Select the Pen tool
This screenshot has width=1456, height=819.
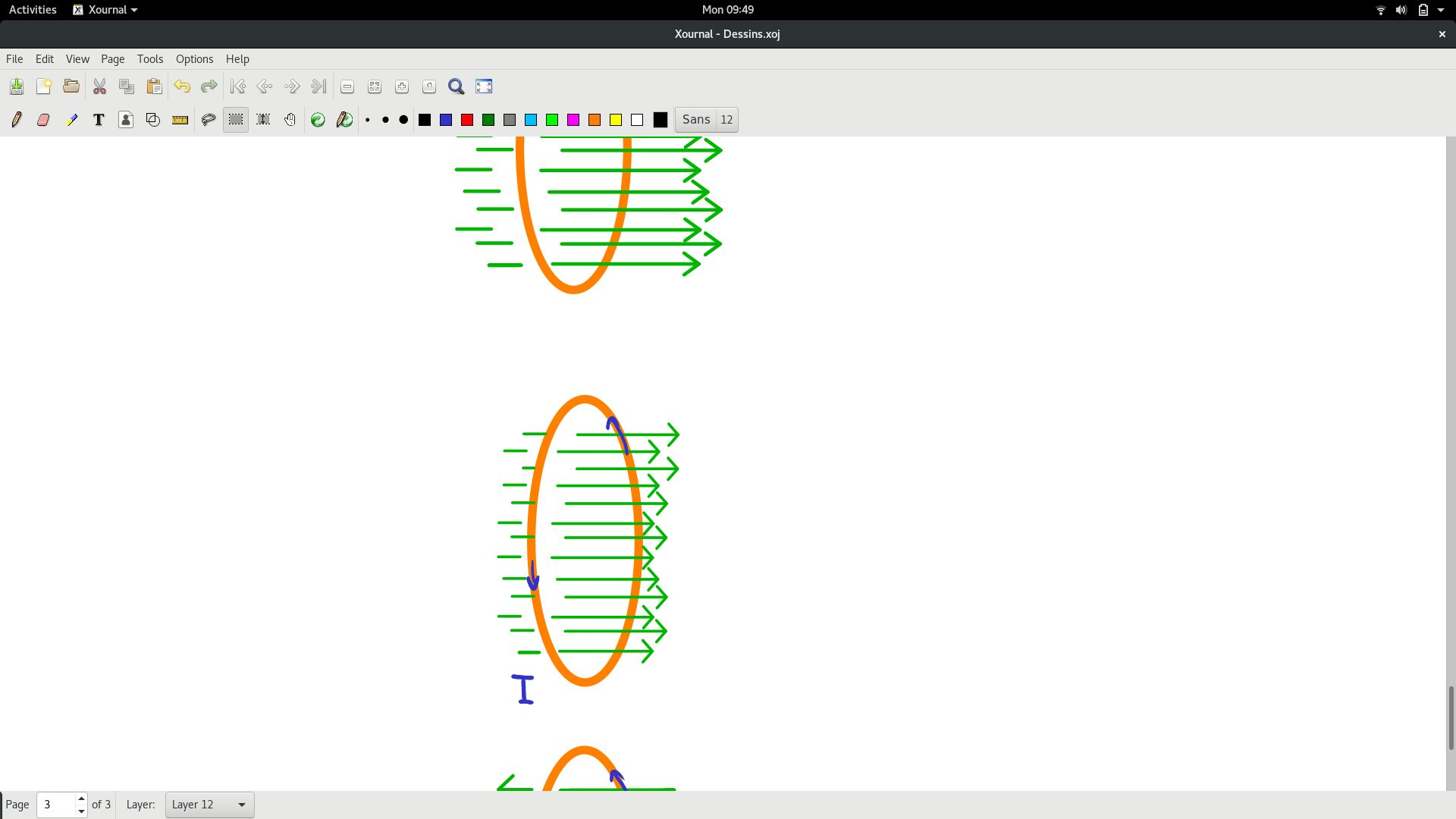(17, 120)
